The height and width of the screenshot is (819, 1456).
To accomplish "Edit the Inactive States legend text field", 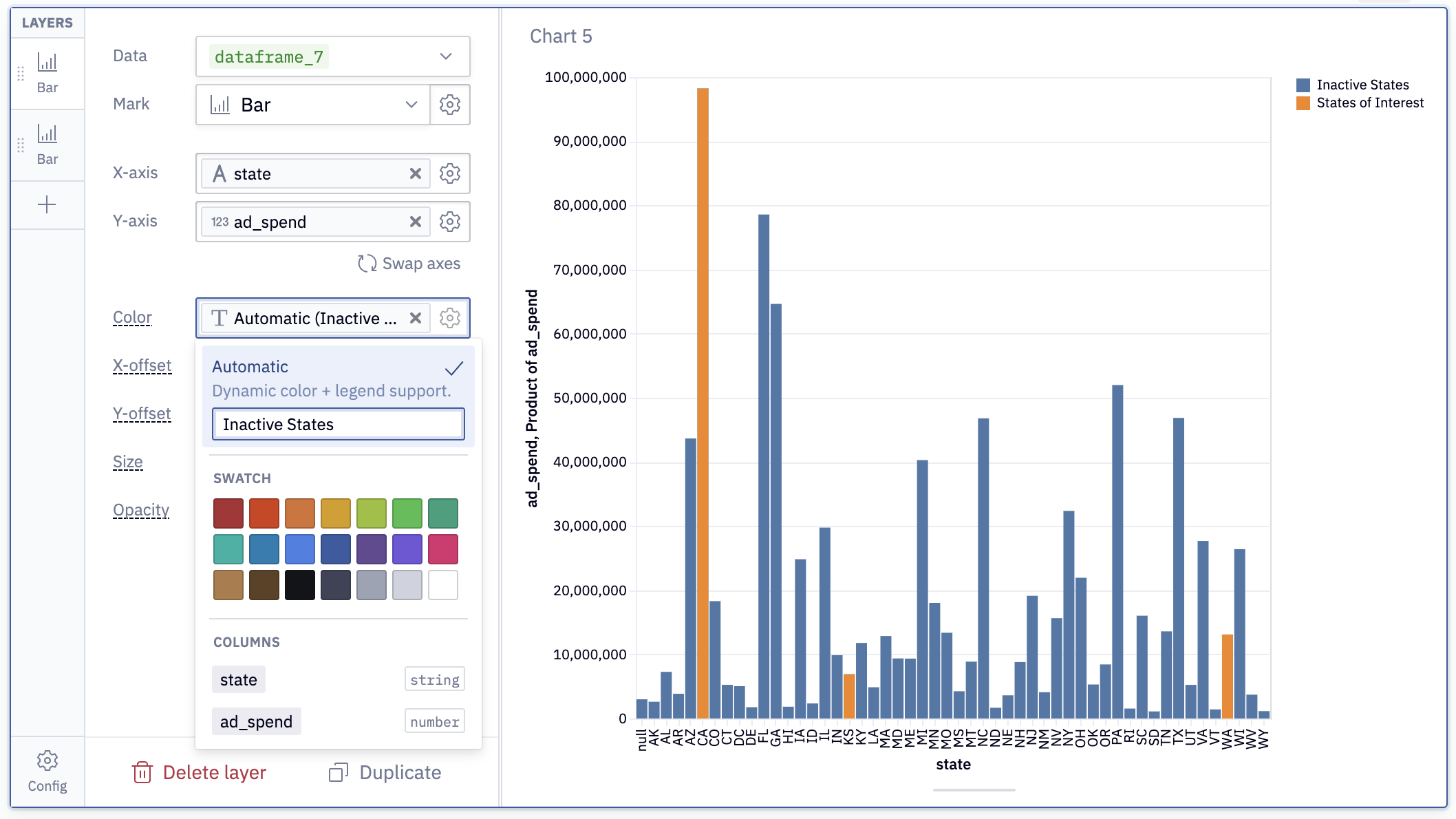I will pos(338,424).
